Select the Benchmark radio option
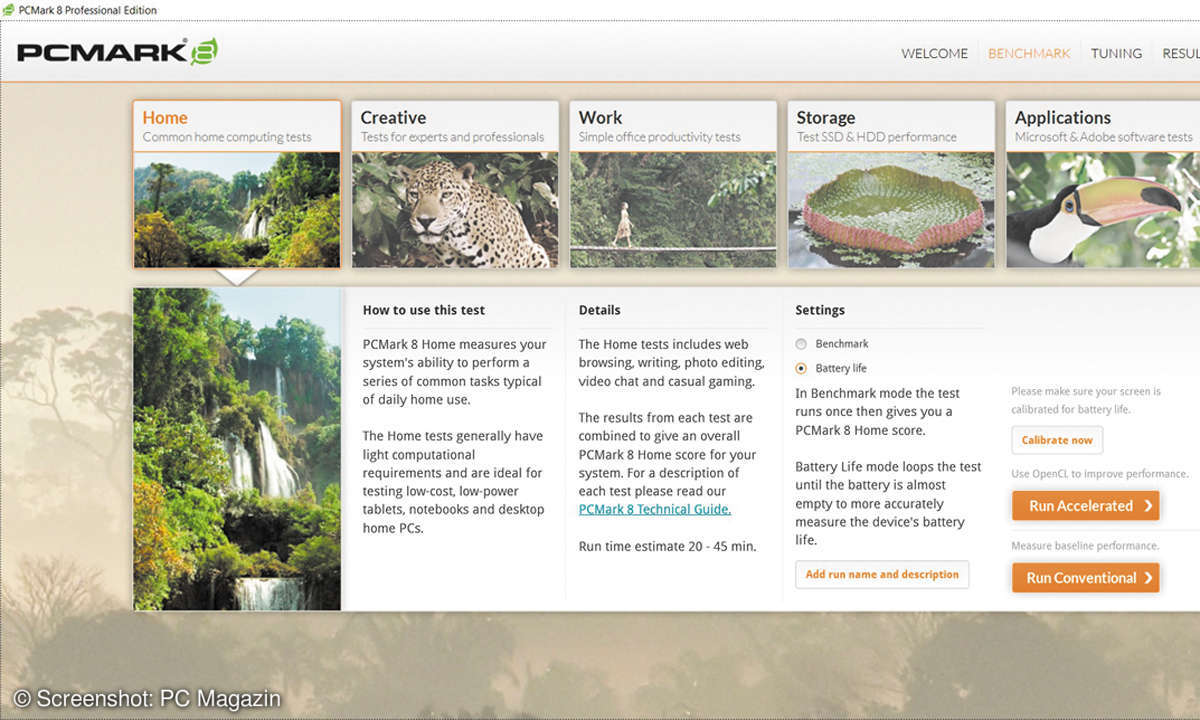 (x=801, y=344)
